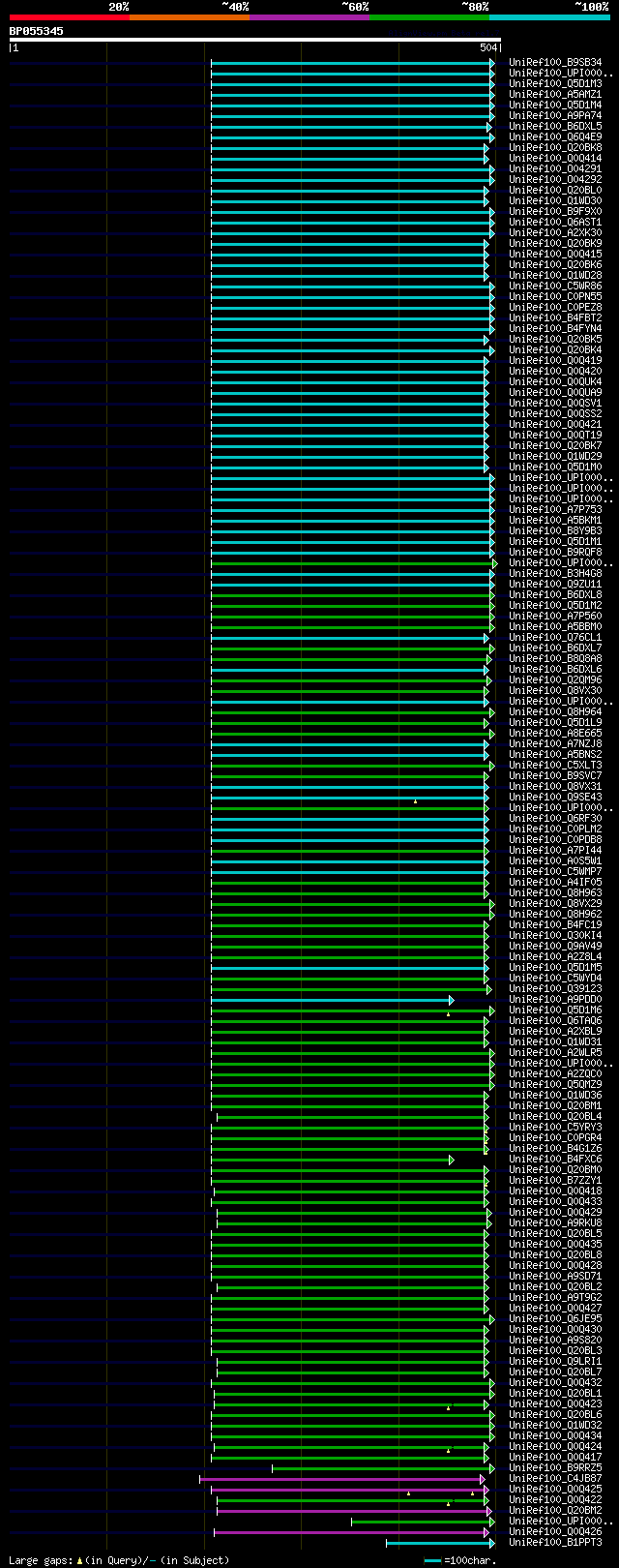Select label UniRef100_Q5QMZ9

coord(555,1085)
